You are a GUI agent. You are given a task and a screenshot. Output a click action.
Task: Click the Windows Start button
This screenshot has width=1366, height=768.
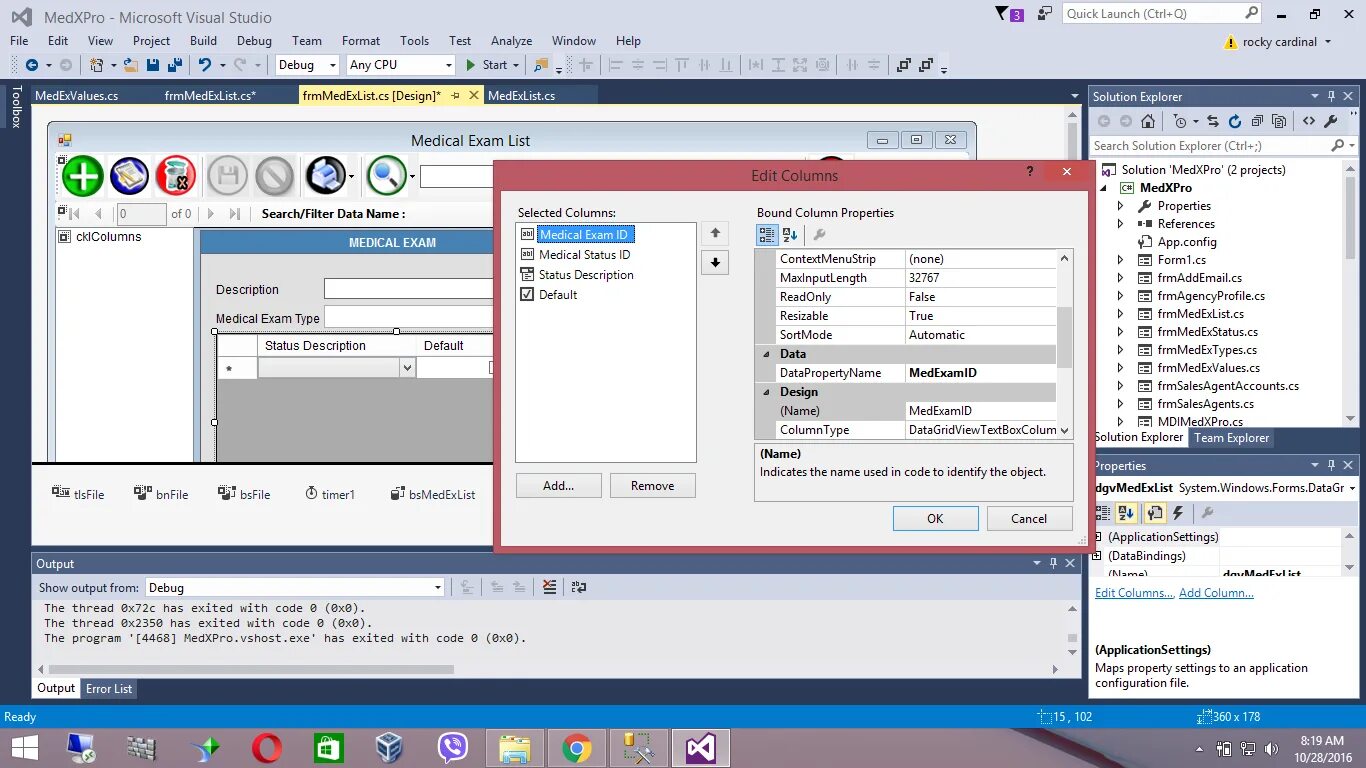click(25, 748)
